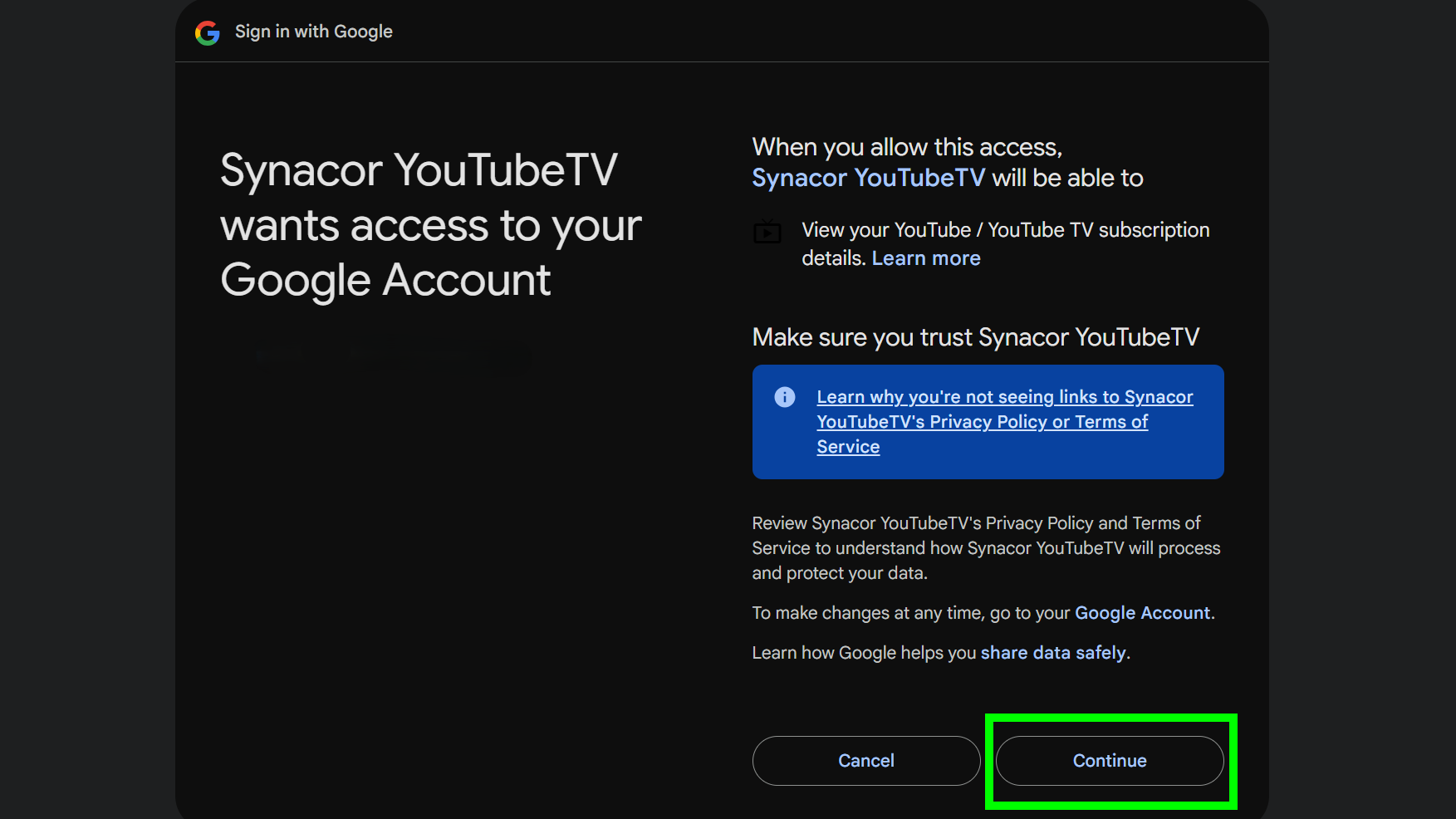Click the blue notice banner
The height and width of the screenshot is (819, 1456).
click(x=988, y=422)
